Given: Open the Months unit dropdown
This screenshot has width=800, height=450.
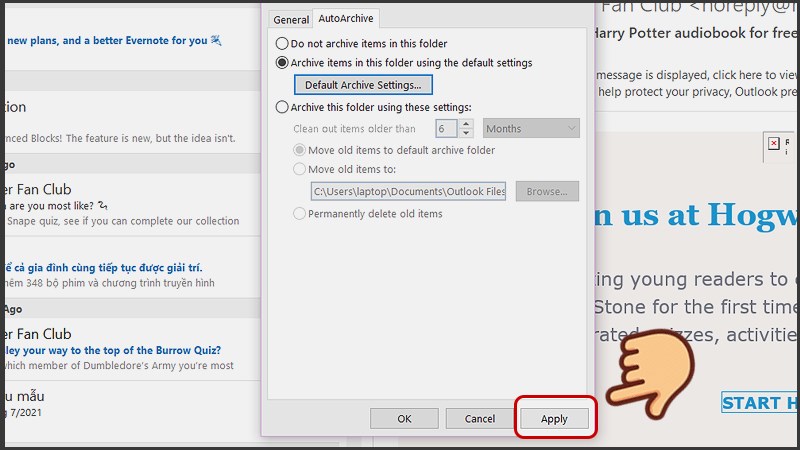Looking at the screenshot, I should (531, 129).
